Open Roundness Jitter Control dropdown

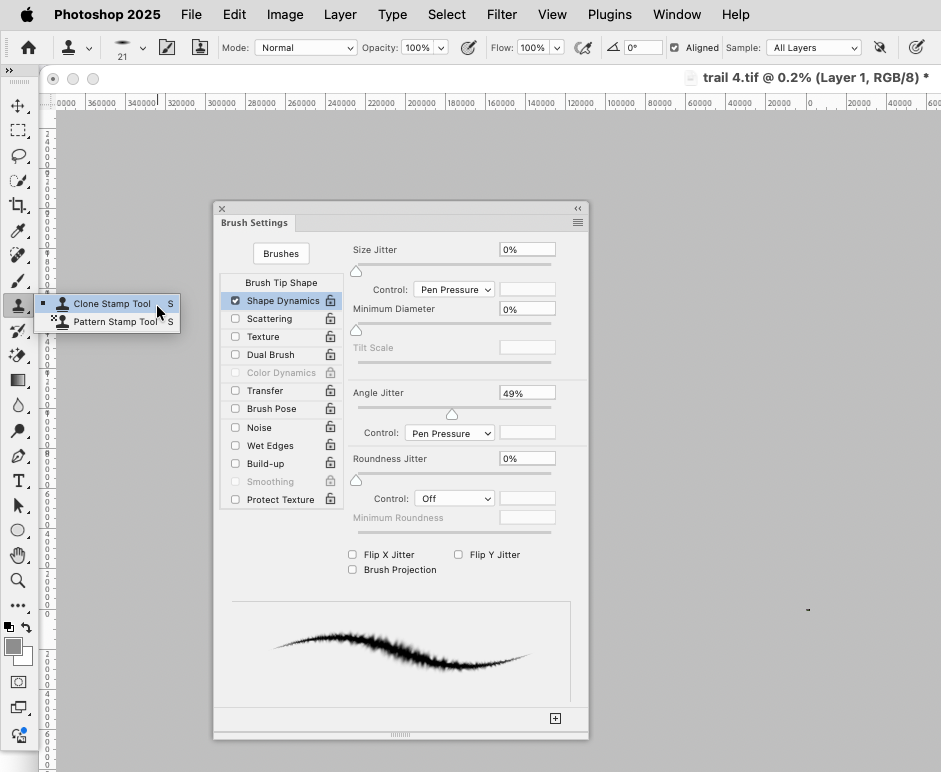[x=454, y=498]
